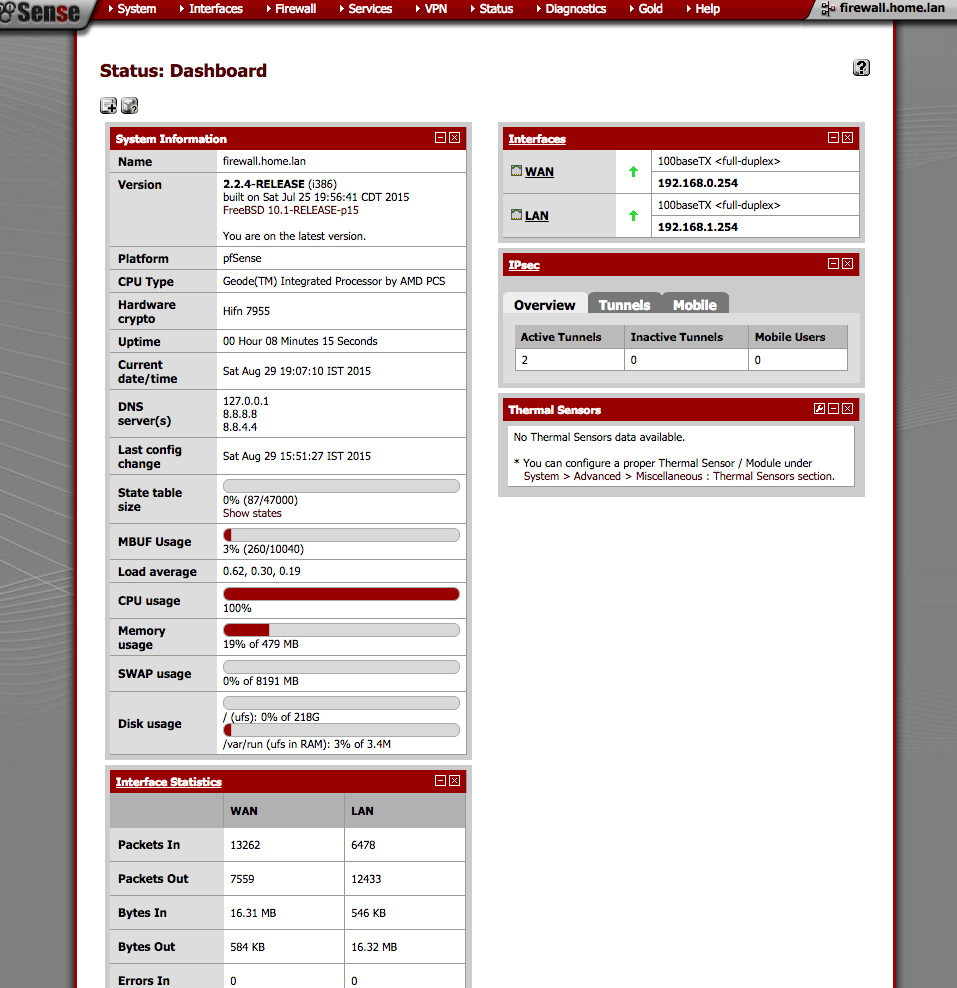This screenshot has width=957, height=988.
Task: Click the Memory usage progress bar
Action: tap(341, 630)
